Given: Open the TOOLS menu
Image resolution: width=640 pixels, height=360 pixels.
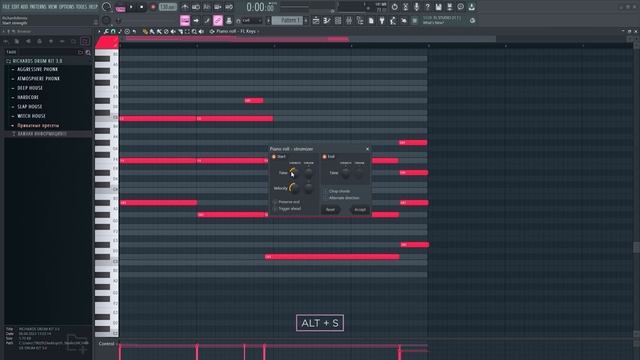Looking at the screenshot, I should tap(82, 7).
